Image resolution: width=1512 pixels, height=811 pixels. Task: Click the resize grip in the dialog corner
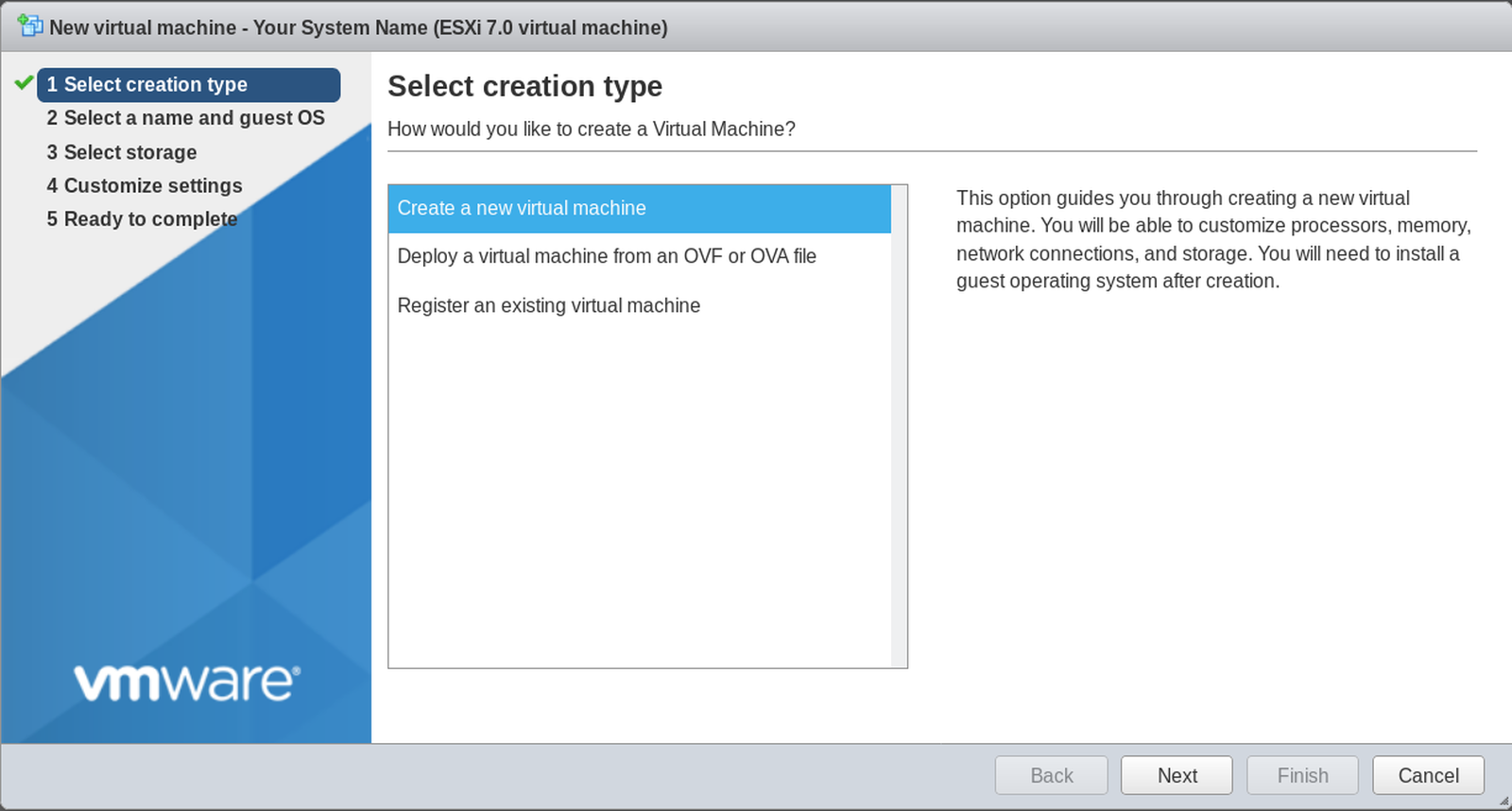(1503, 802)
